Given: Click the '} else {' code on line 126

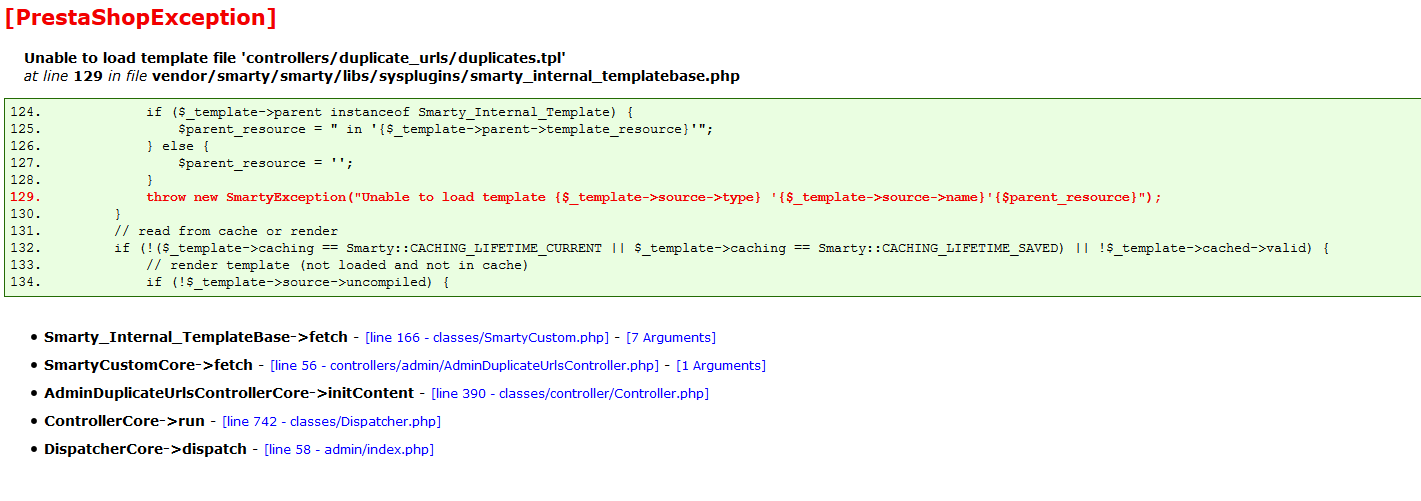Looking at the screenshot, I should coord(178,146).
